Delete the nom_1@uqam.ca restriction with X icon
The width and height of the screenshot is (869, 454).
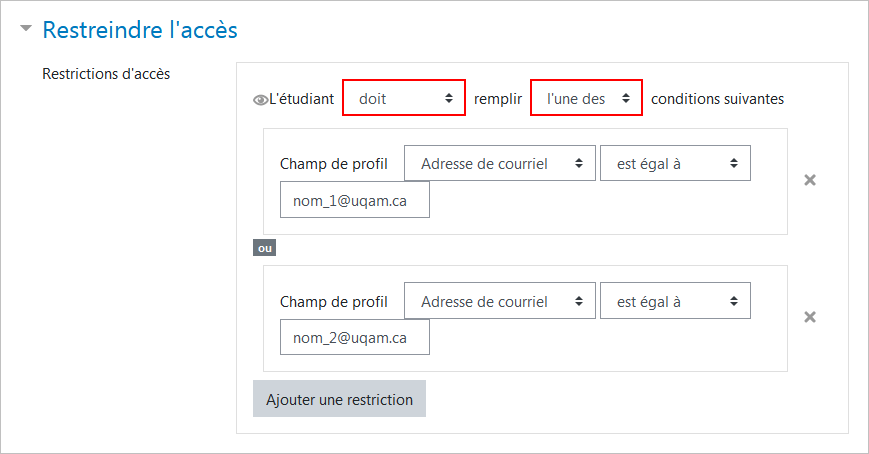[x=810, y=180]
